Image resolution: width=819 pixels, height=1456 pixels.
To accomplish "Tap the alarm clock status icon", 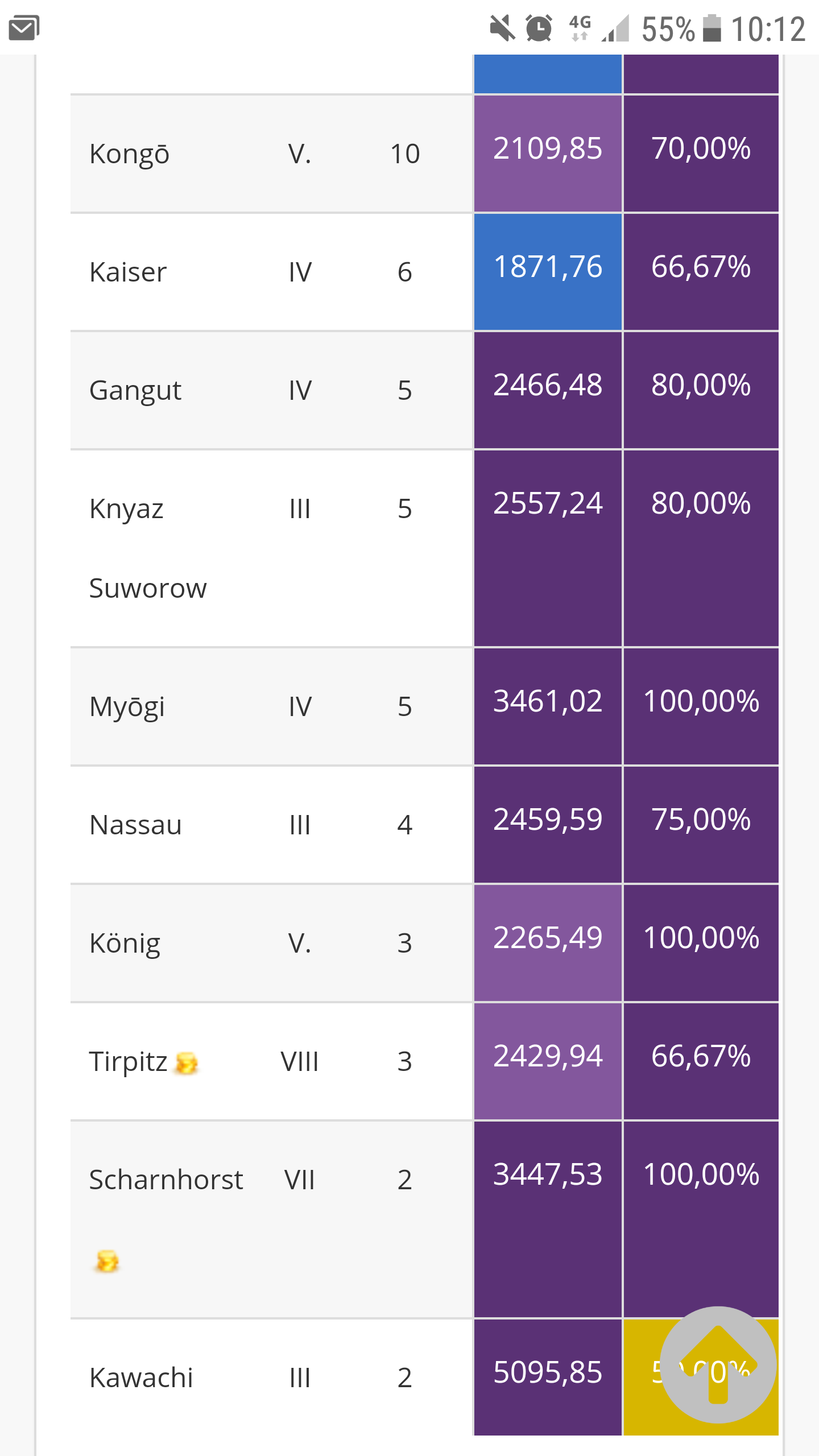I will tap(539, 28).
